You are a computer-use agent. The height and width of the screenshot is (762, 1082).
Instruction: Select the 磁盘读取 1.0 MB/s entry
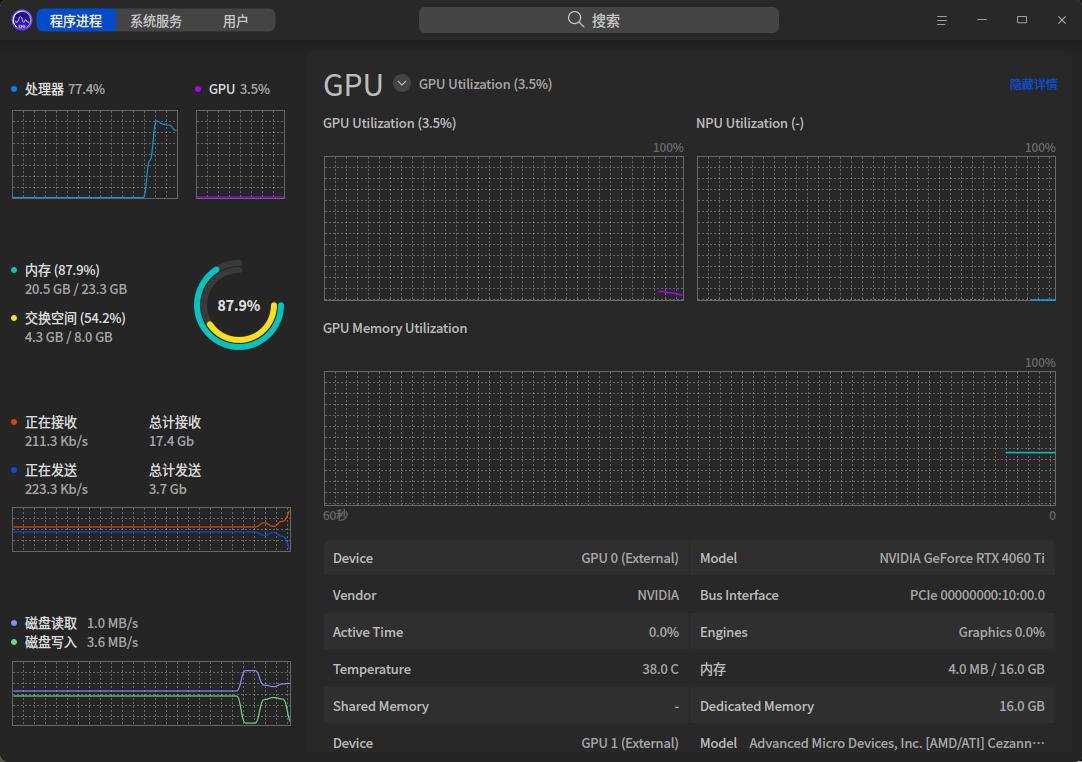[x=81, y=623]
